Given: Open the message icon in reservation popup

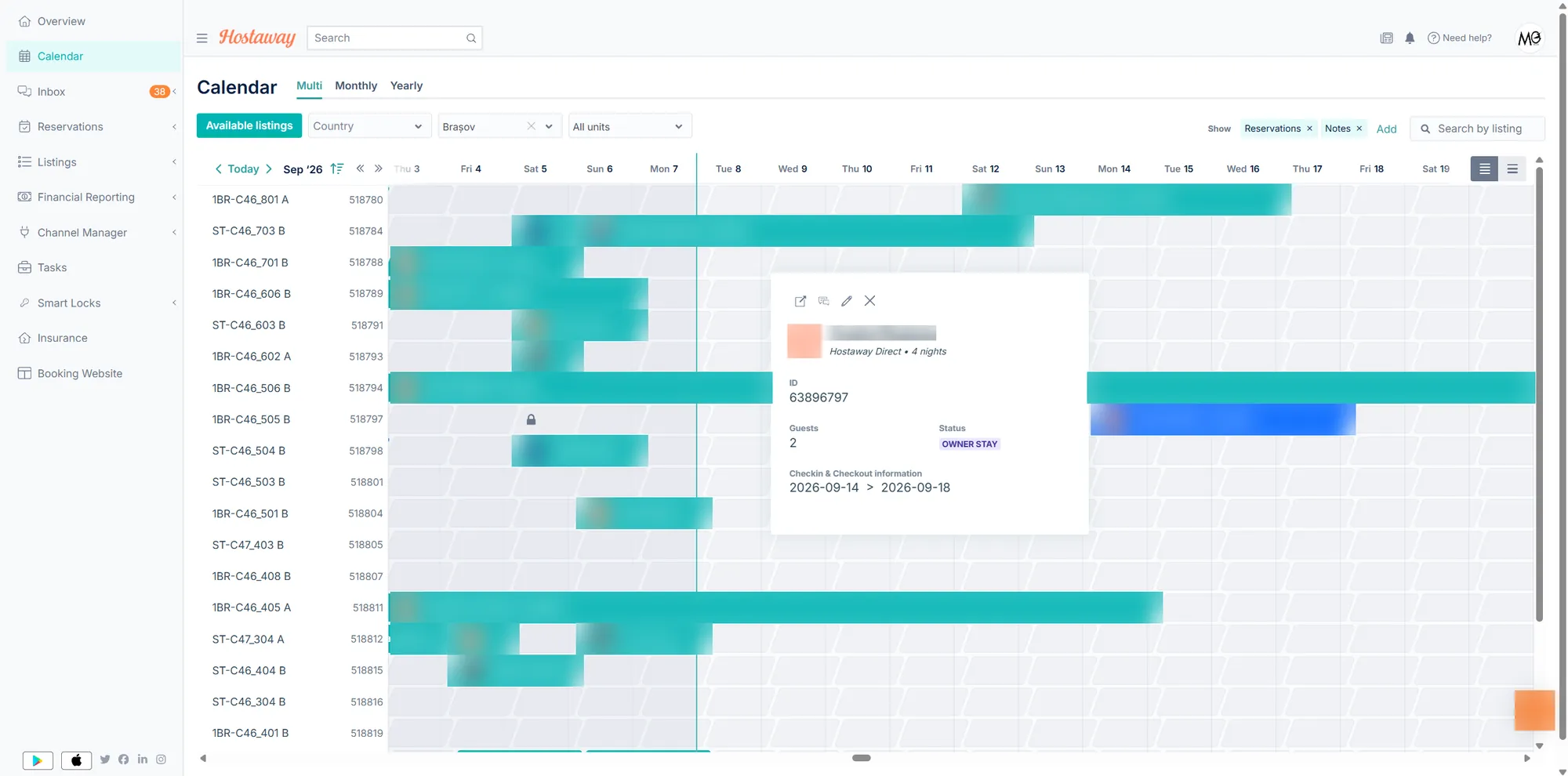Looking at the screenshot, I should pos(823,301).
